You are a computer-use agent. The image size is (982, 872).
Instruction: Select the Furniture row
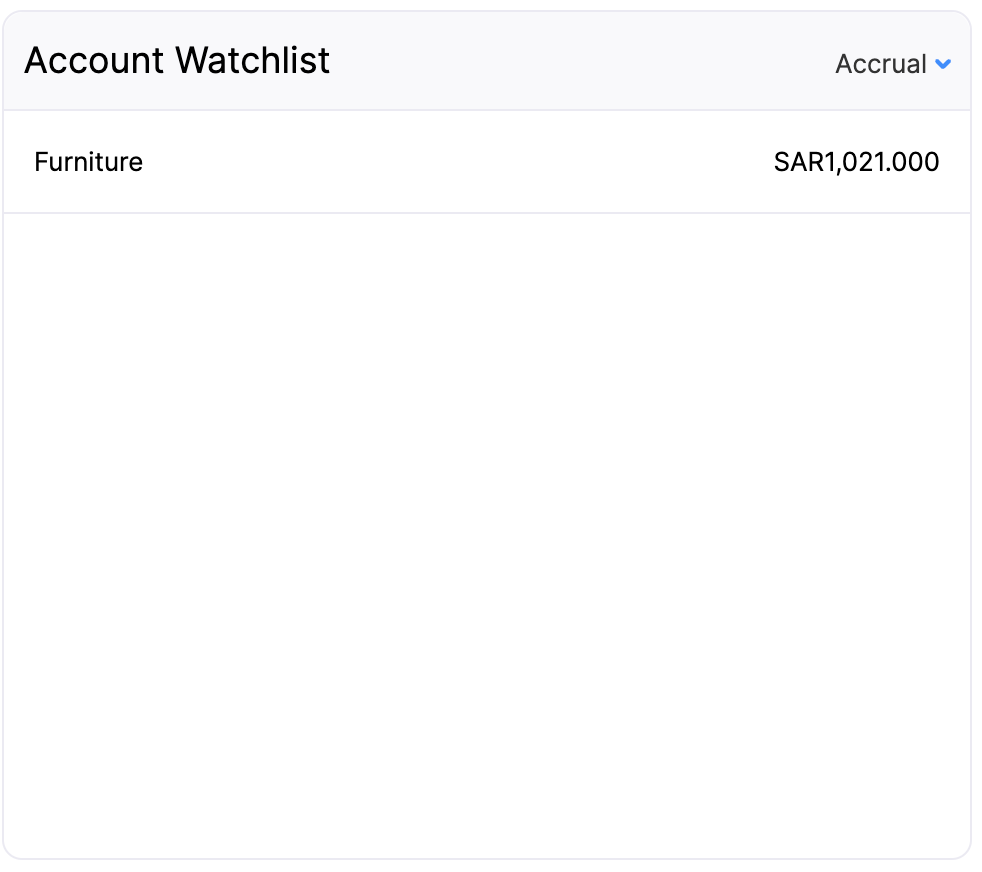click(x=490, y=161)
